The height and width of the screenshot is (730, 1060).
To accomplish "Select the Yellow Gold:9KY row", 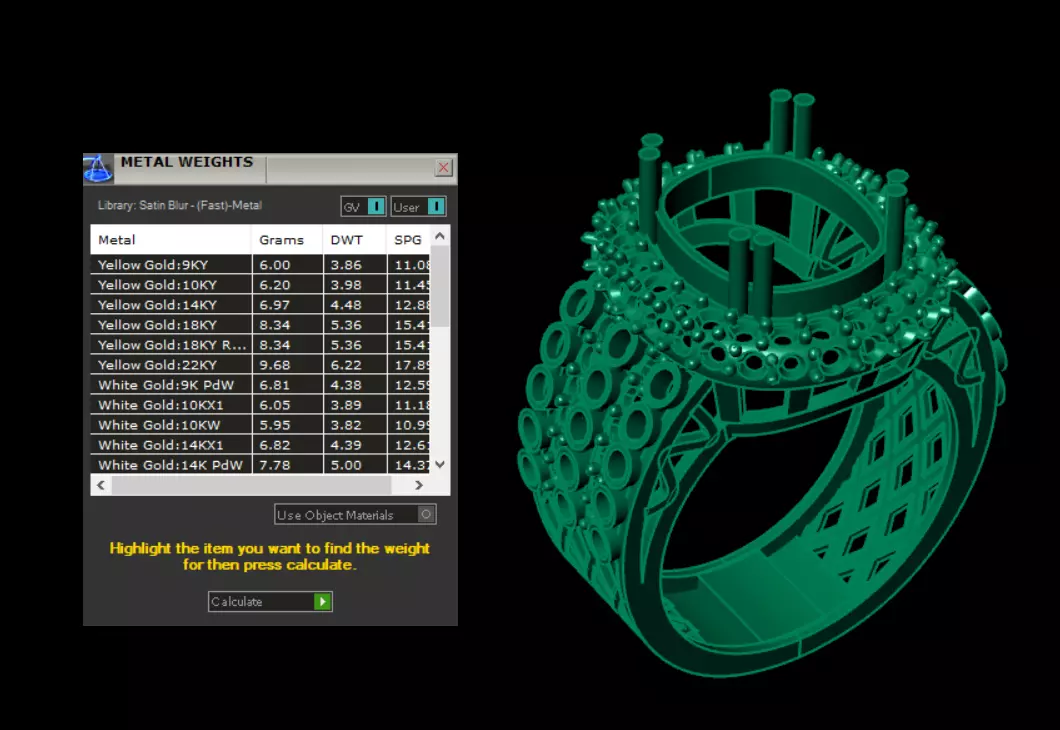I will [260, 265].
